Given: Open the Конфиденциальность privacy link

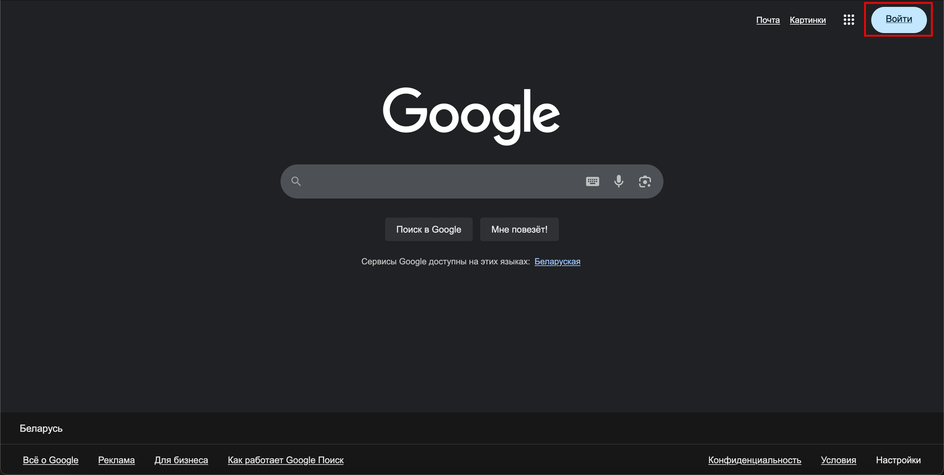Looking at the screenshot, I should coord(754,460).
